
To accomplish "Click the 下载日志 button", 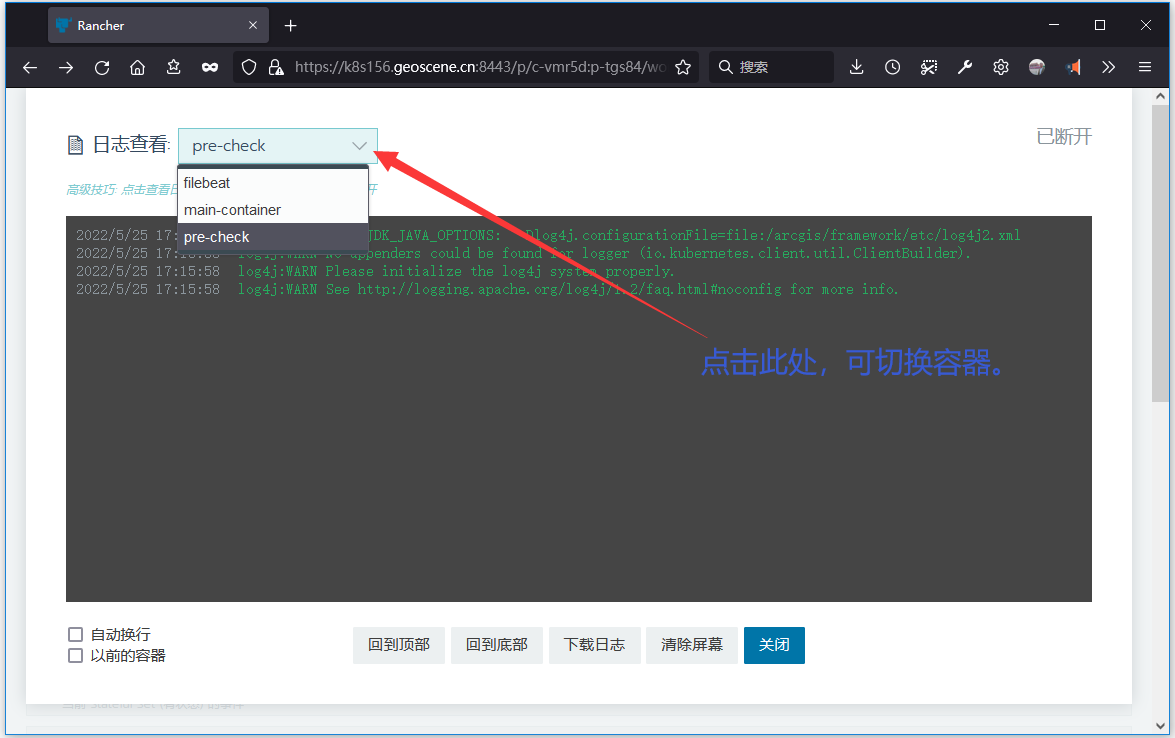I will point(594,645).
